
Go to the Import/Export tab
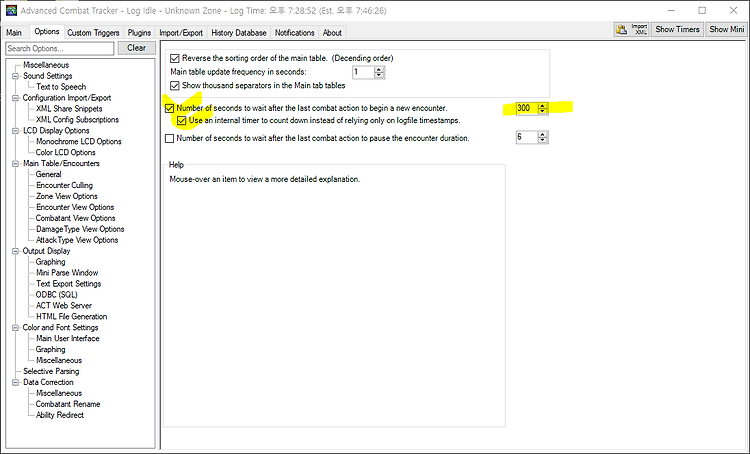(181, 33)
